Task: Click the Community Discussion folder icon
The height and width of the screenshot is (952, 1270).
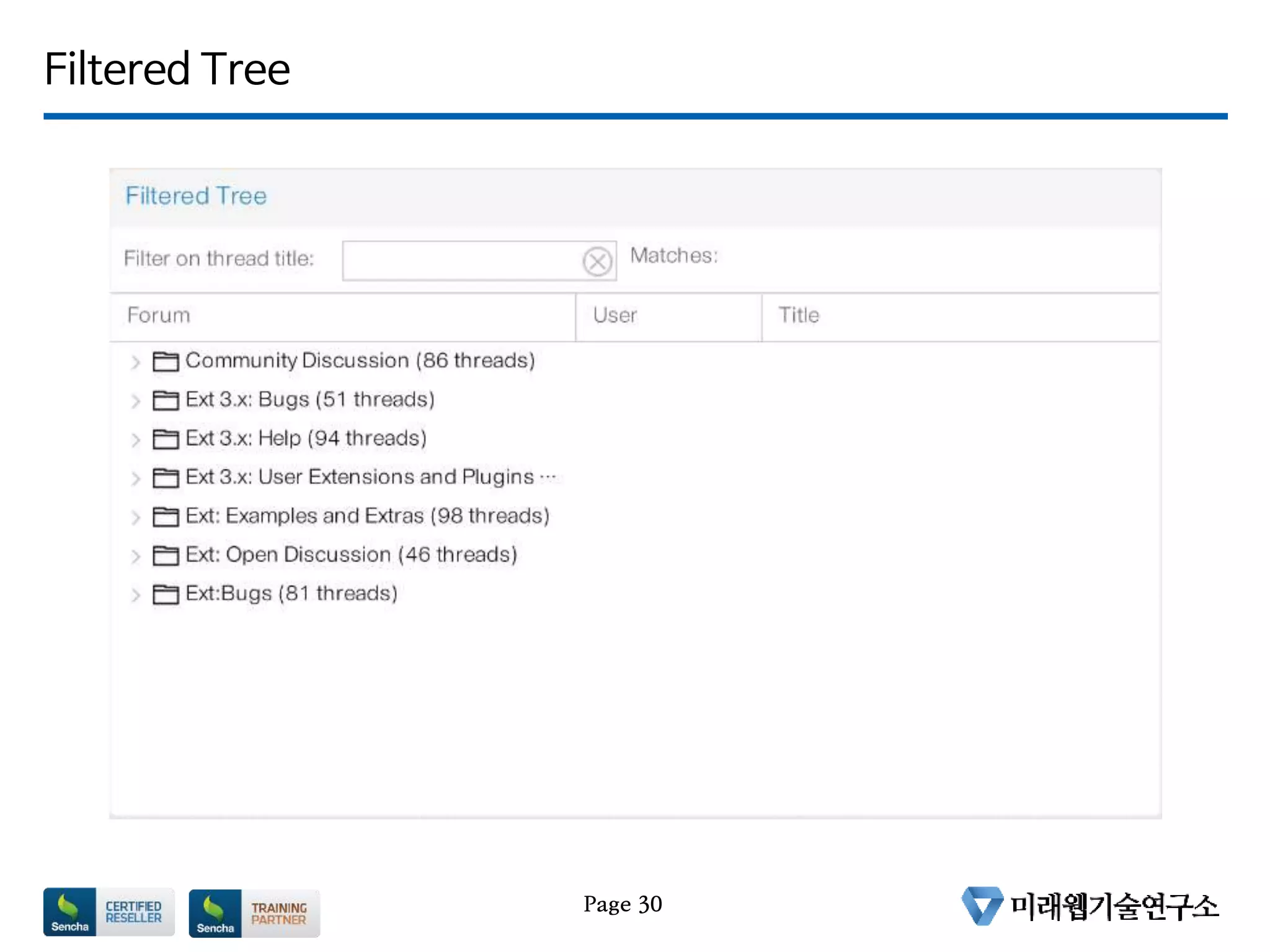Action: (166, 361)
